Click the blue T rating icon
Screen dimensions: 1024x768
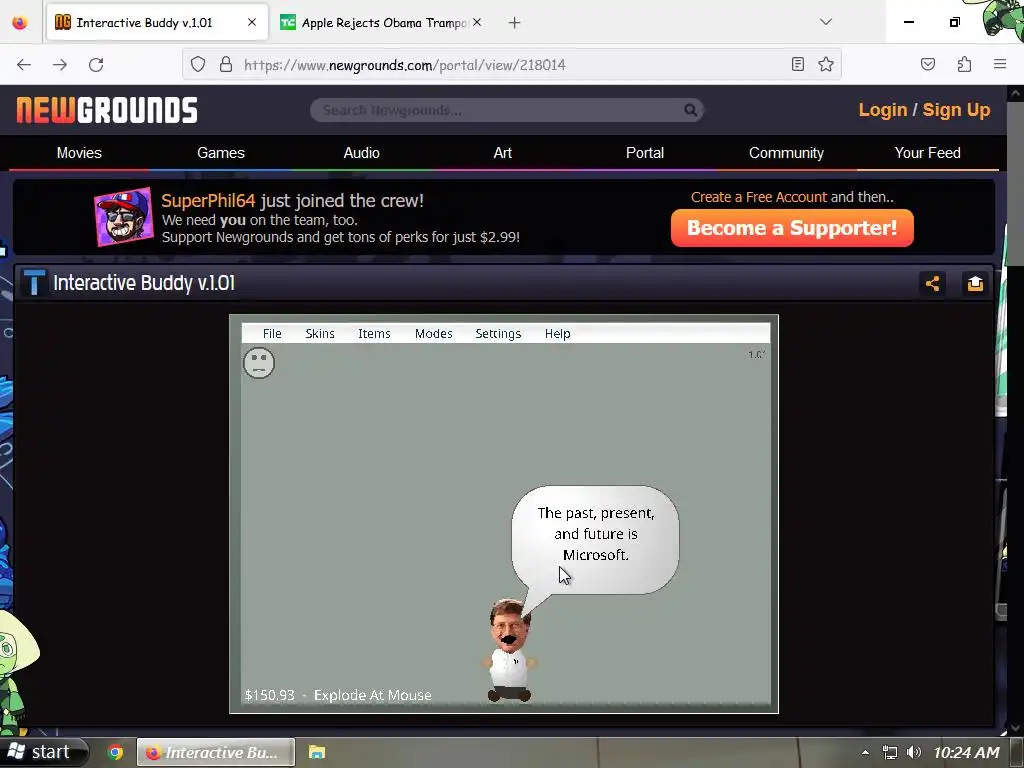coord(34,283)
